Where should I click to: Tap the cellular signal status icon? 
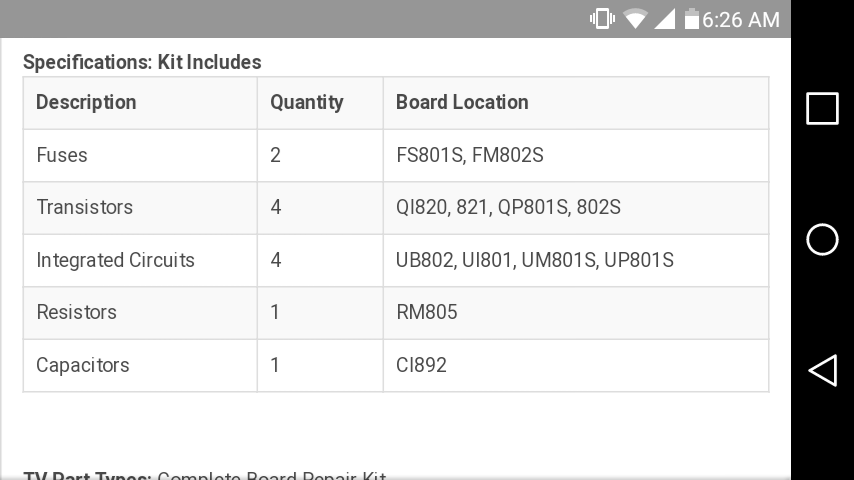click(664, 19)
